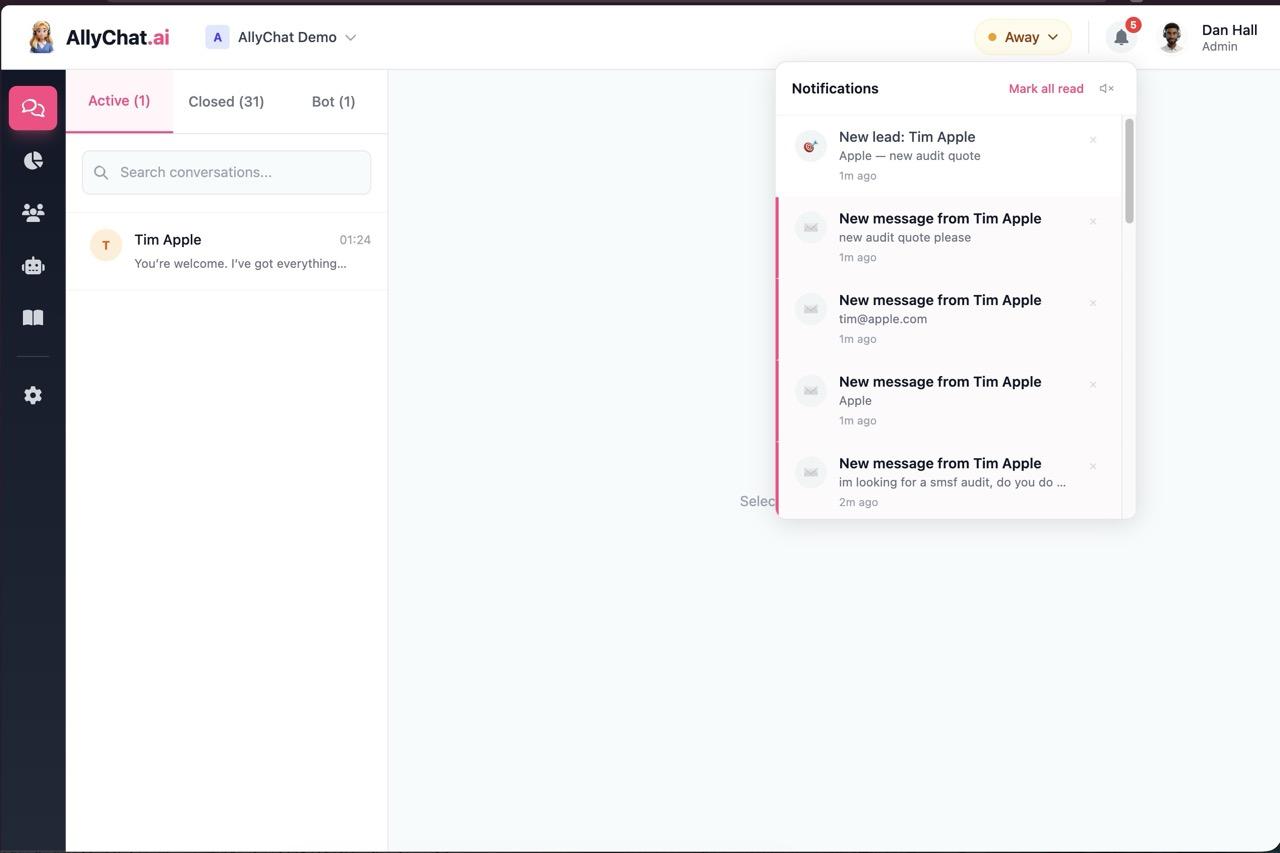This screenshot has height=853, width=1280.
Task: Expand the Away status dropdown
Action: pos(1022,37)
